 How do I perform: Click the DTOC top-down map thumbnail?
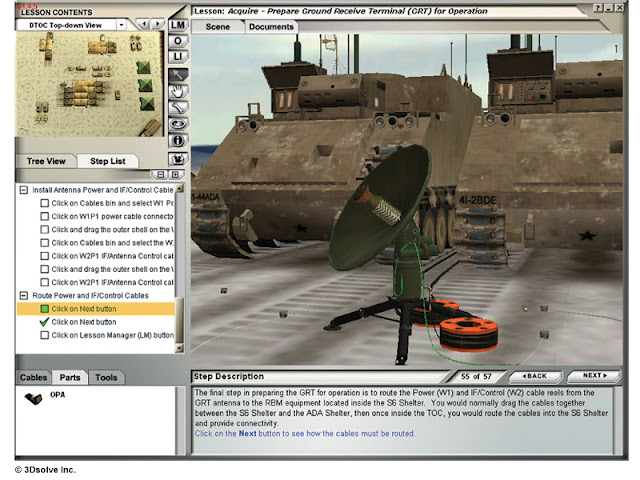click(x=89, y=84)
